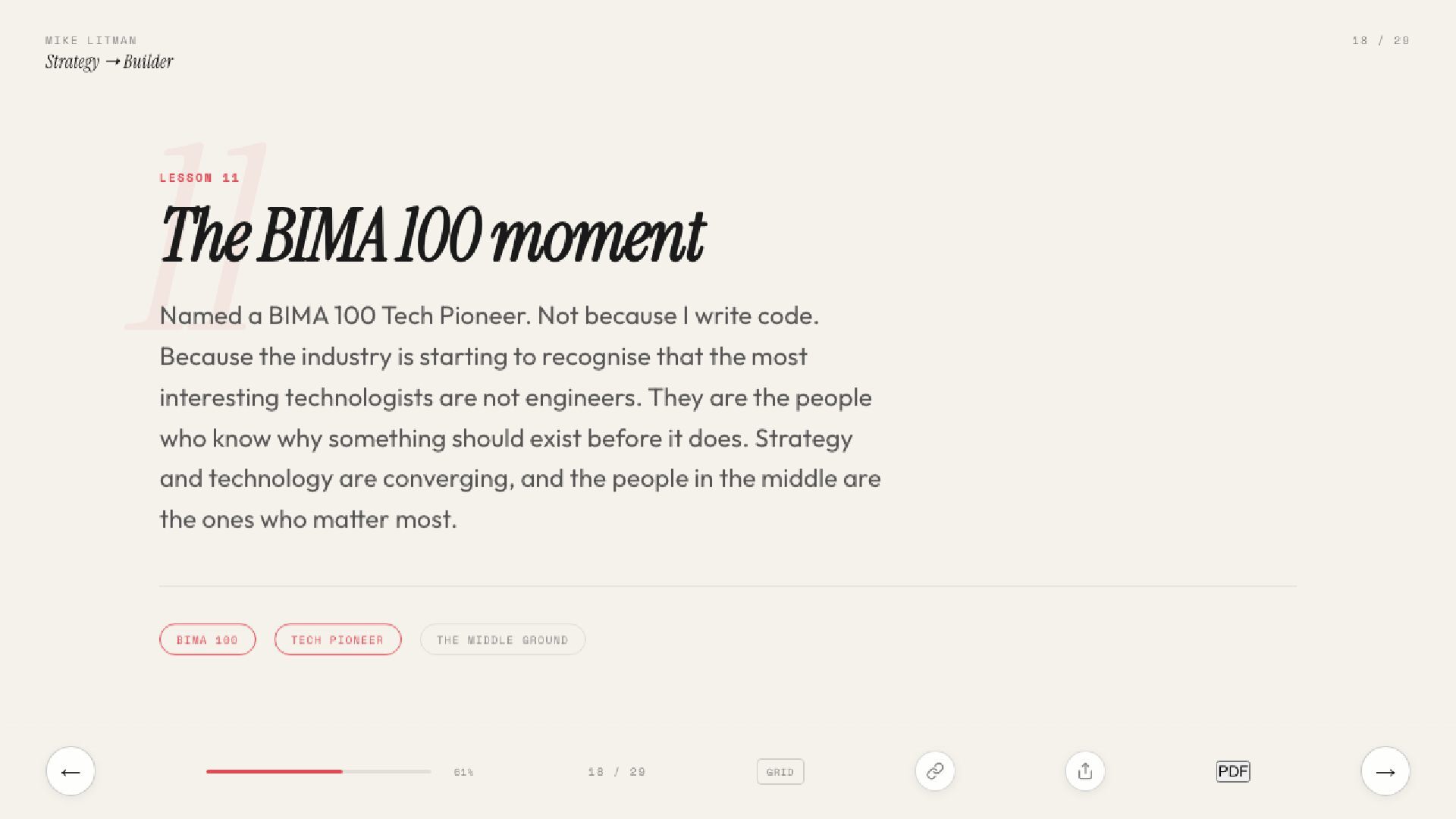The width and height of the screenshot is (1456, 819).
Task: Click the Strategy → Builder title link
Action: coord(109,62)
